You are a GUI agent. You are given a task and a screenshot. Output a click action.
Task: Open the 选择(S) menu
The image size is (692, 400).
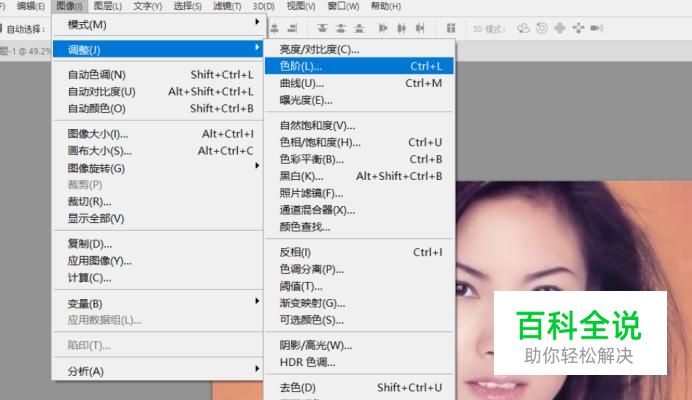188,6
